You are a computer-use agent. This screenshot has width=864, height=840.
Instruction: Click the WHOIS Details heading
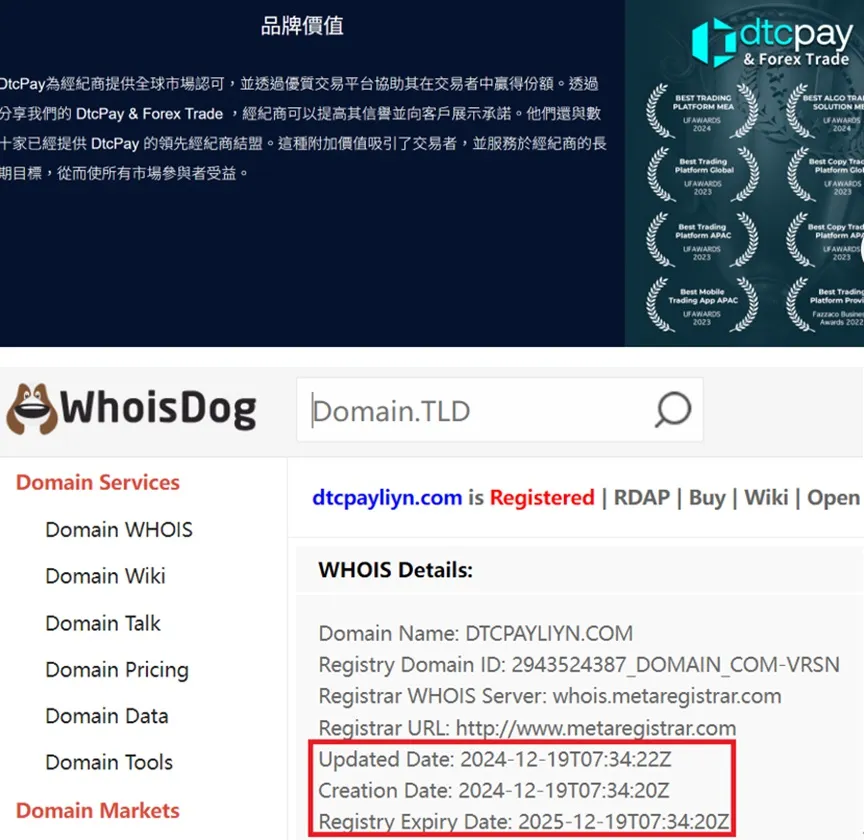coord(396,570)
